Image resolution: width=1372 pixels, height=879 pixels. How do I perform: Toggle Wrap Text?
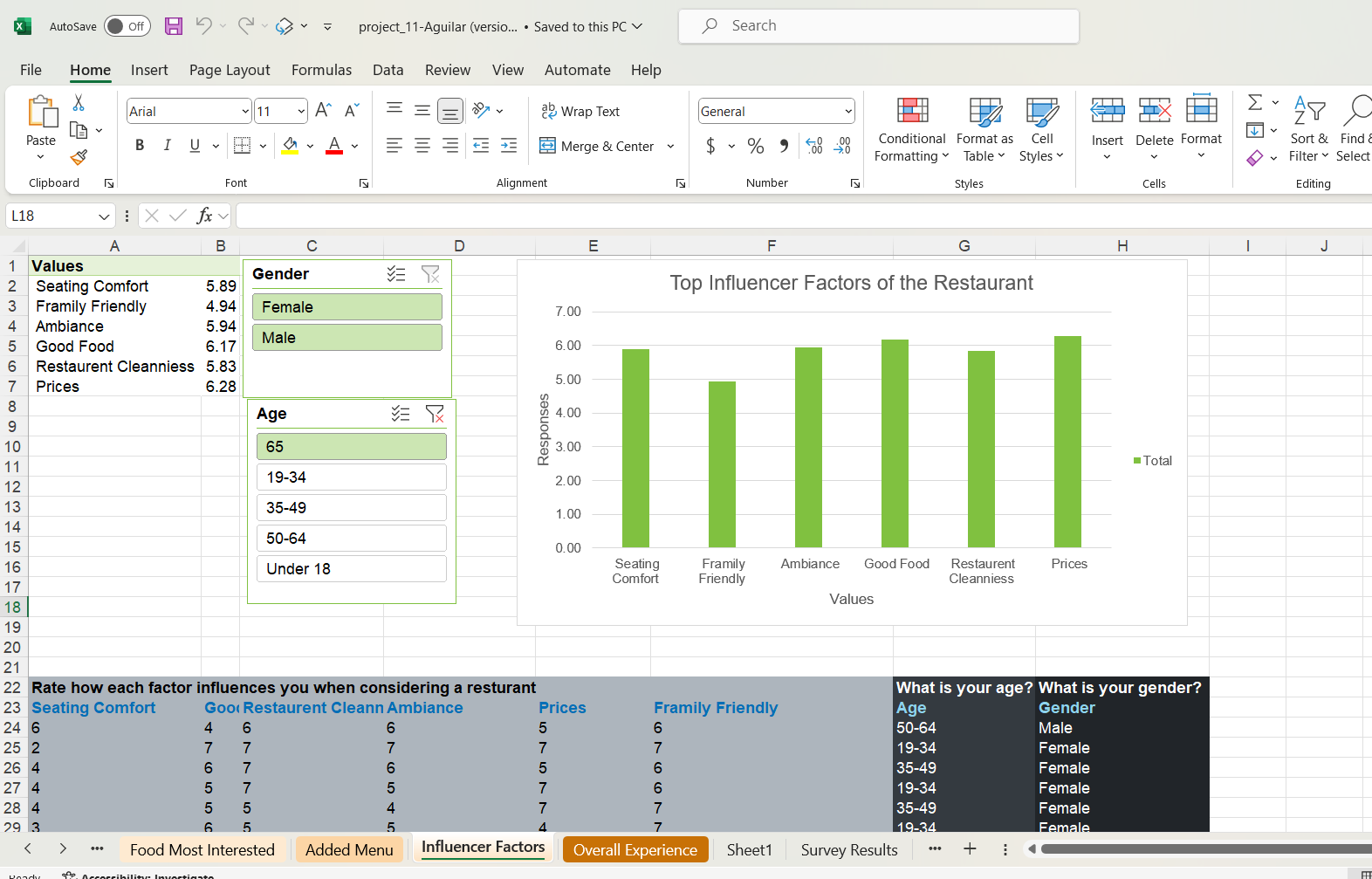click(x=580, y=111)
